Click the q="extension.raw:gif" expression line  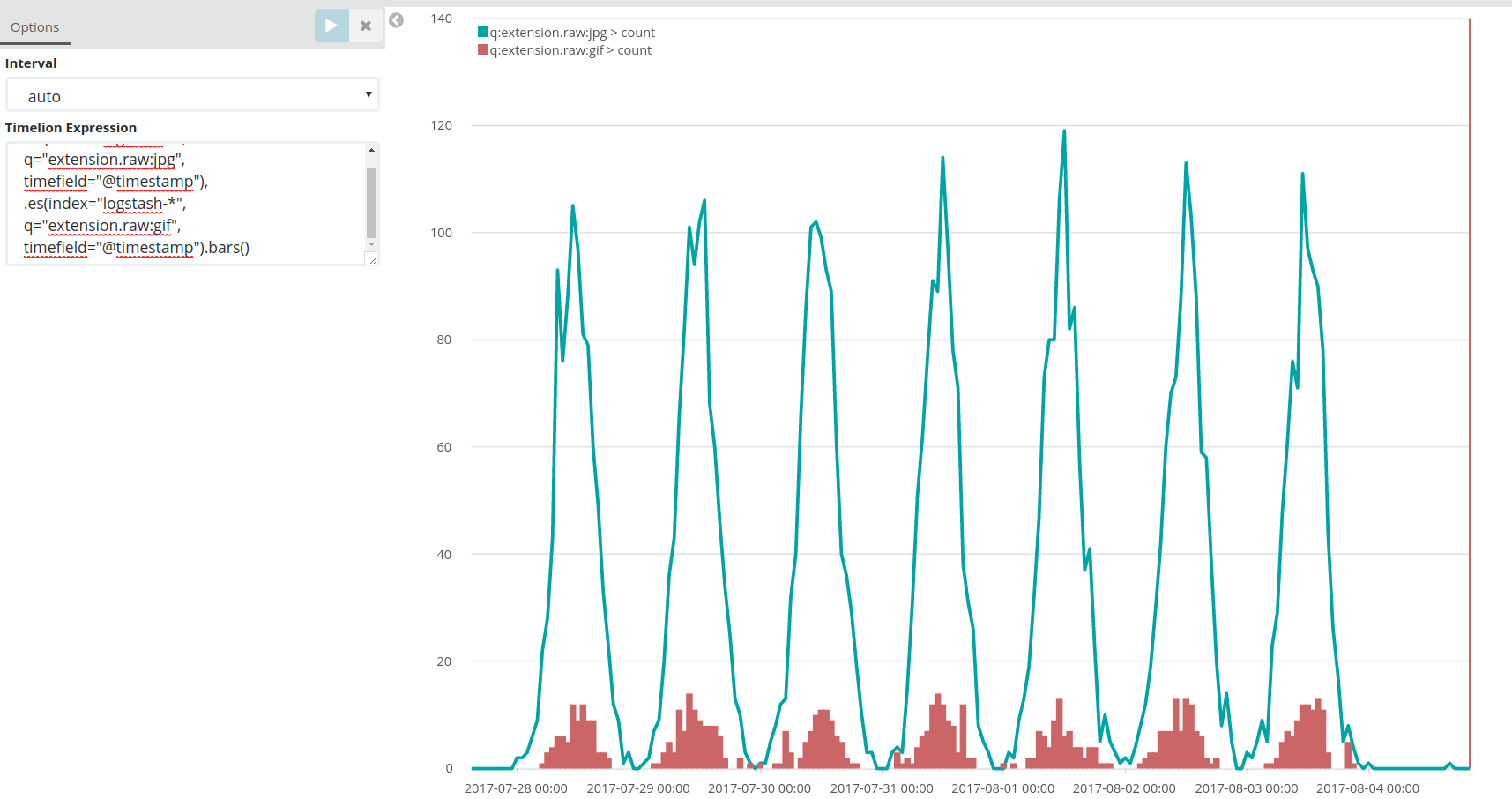102,226
